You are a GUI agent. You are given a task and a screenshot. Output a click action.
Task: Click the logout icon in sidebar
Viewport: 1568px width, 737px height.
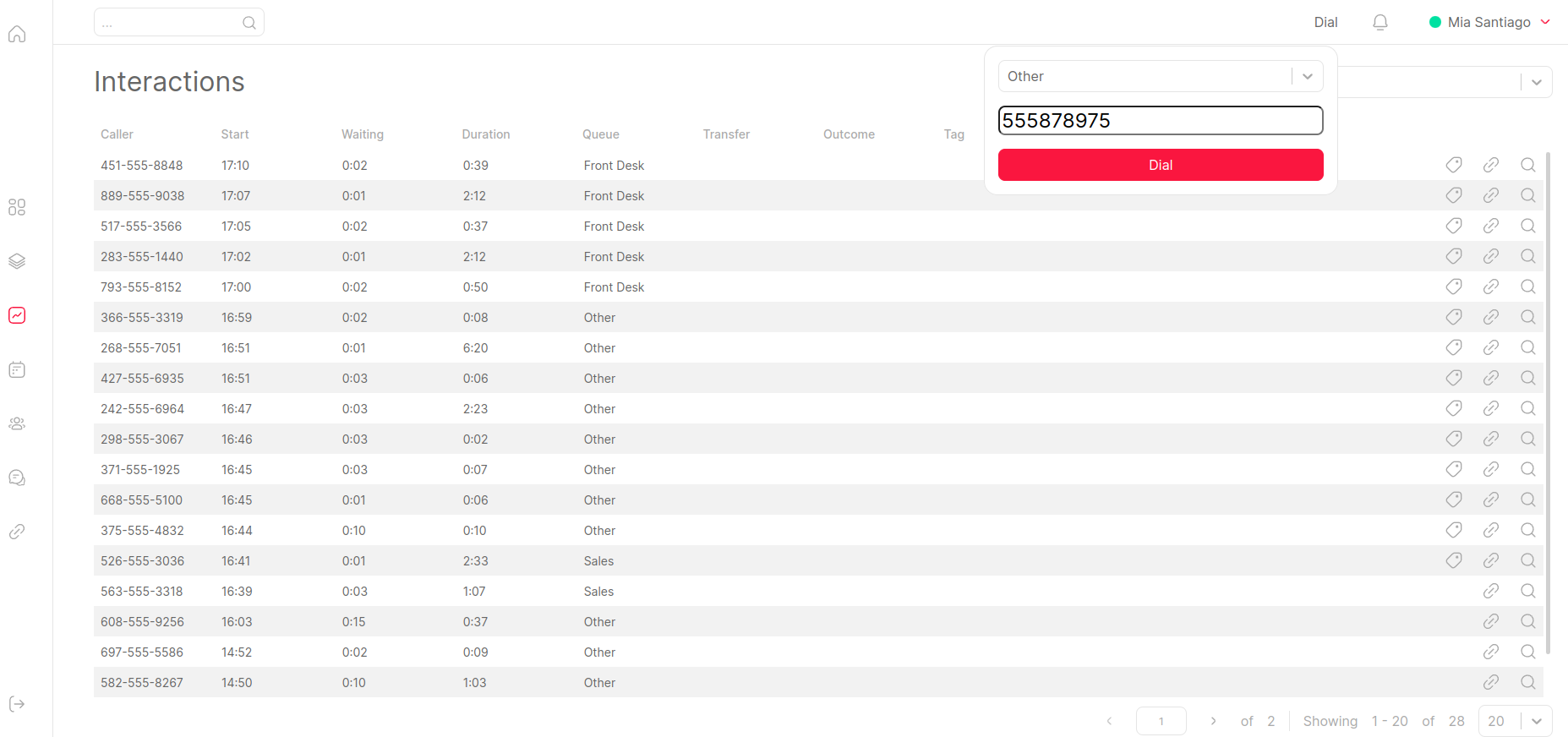click(17, 704)
